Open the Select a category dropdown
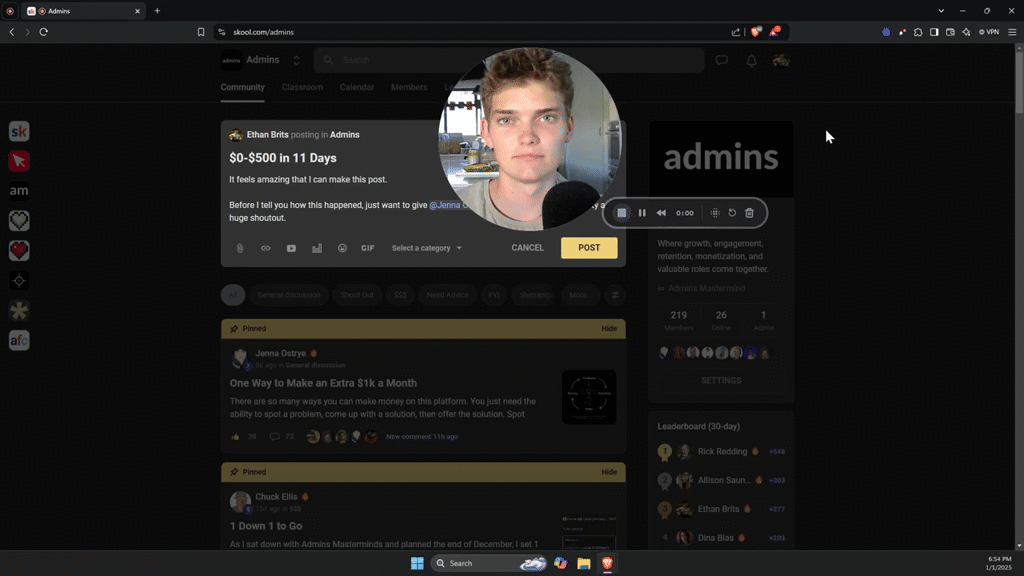 pos(426,248)
